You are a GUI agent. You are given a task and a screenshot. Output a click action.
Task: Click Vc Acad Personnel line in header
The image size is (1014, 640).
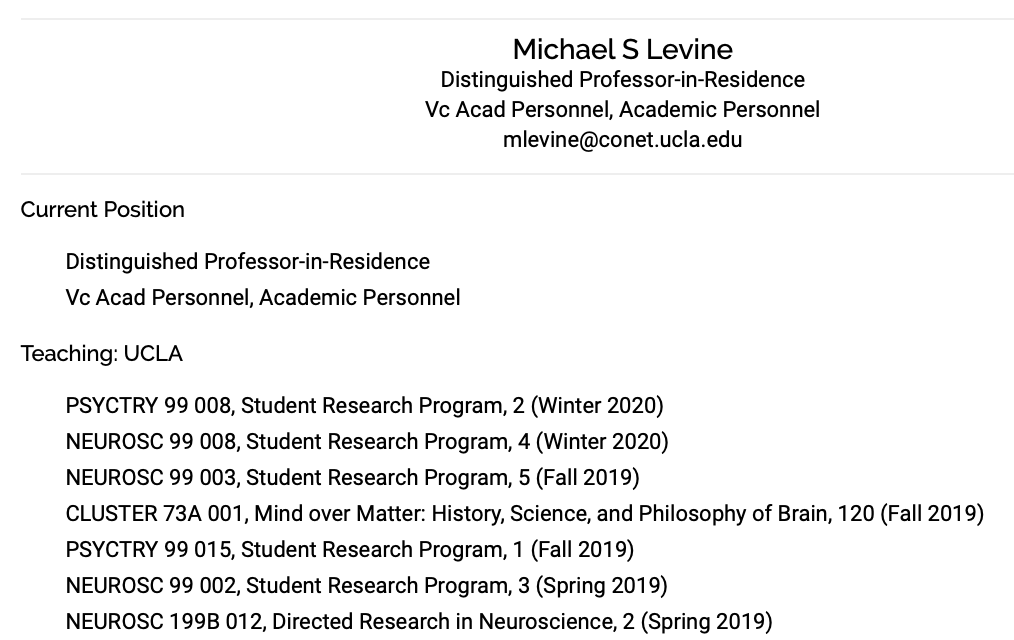(622, 110)
